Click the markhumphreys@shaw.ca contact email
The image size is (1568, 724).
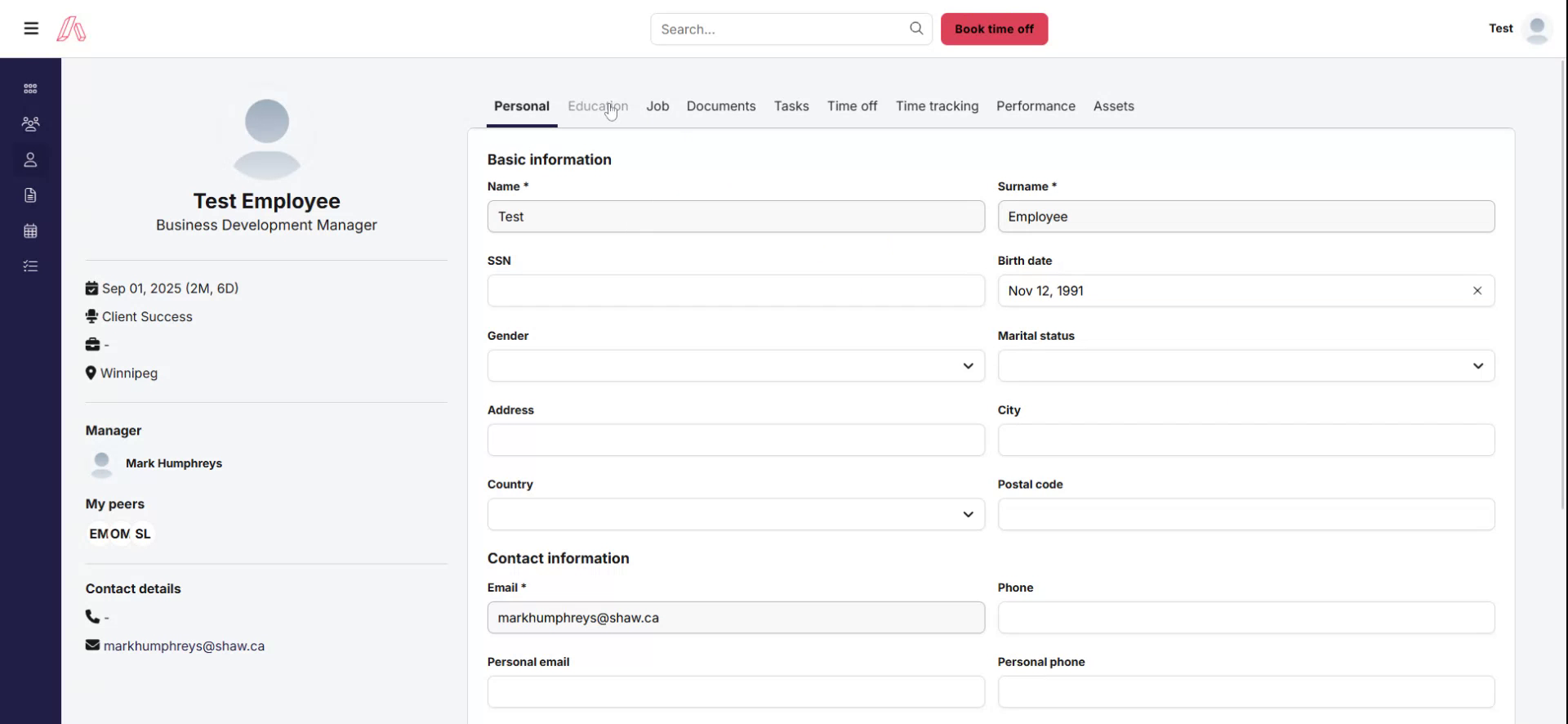point(184,646)
